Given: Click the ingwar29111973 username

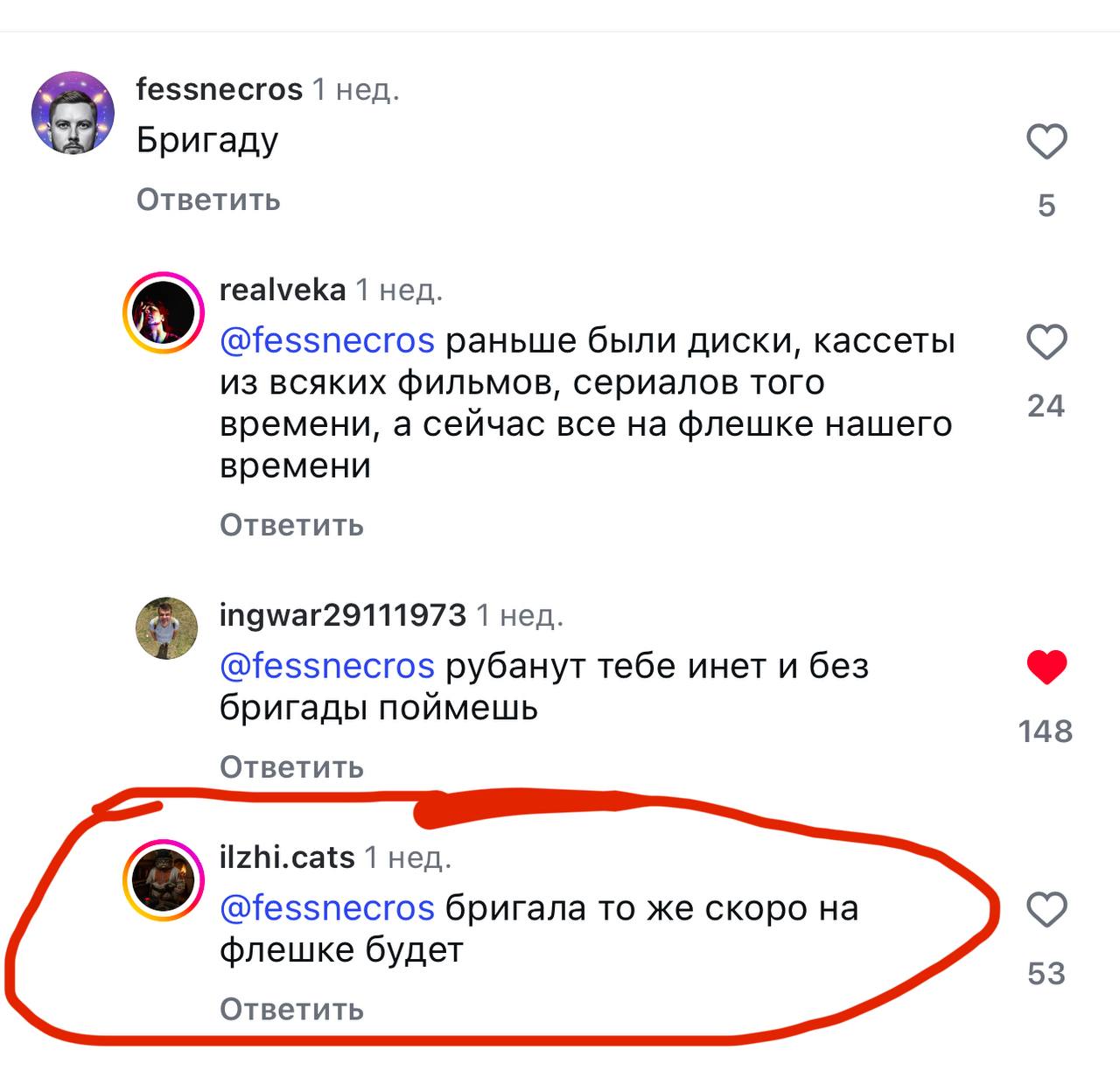Looking at the screenshot, I should click(x=342, y=615).
